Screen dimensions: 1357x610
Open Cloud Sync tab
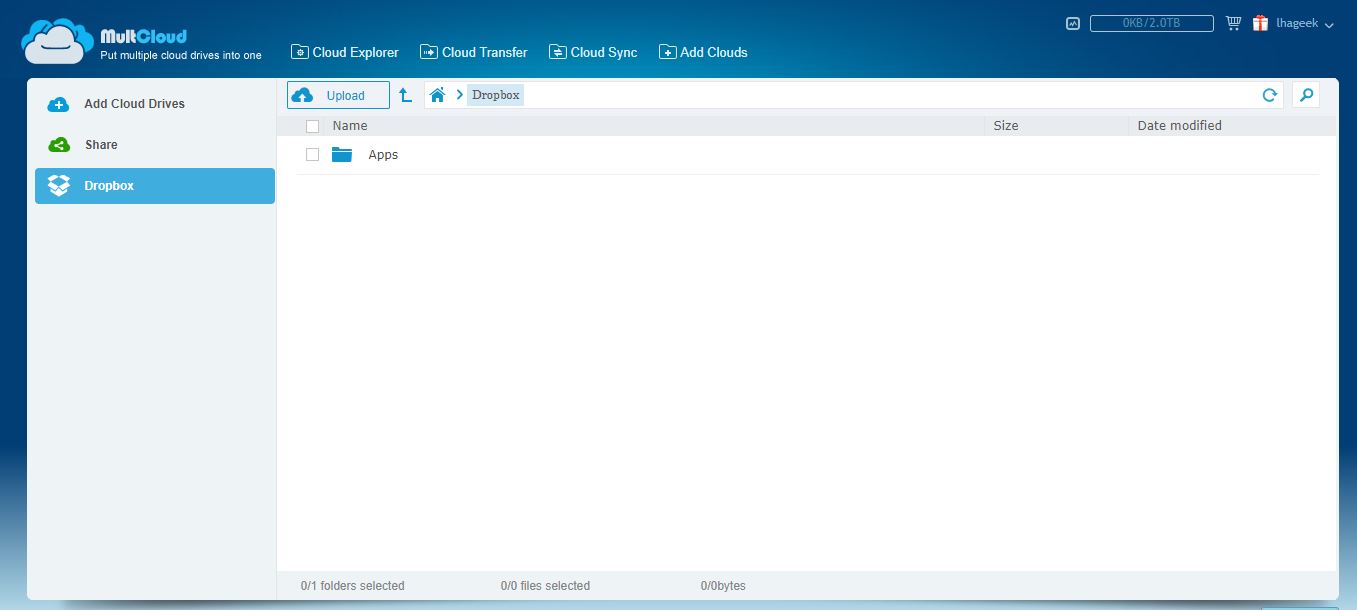[x=593, y=52]
